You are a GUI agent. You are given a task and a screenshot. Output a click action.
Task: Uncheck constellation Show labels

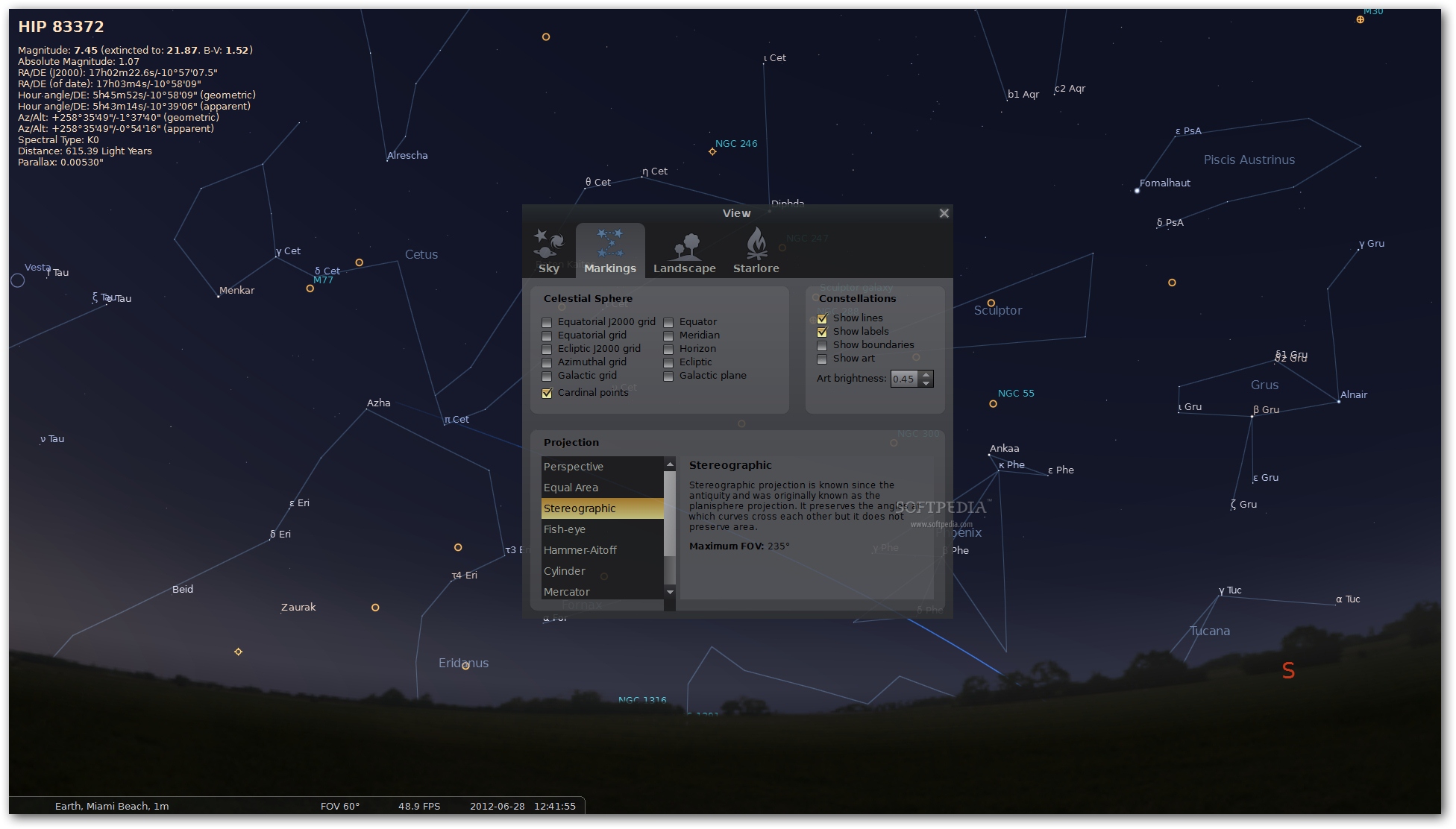pyautogui.click(x=822, y=332)
